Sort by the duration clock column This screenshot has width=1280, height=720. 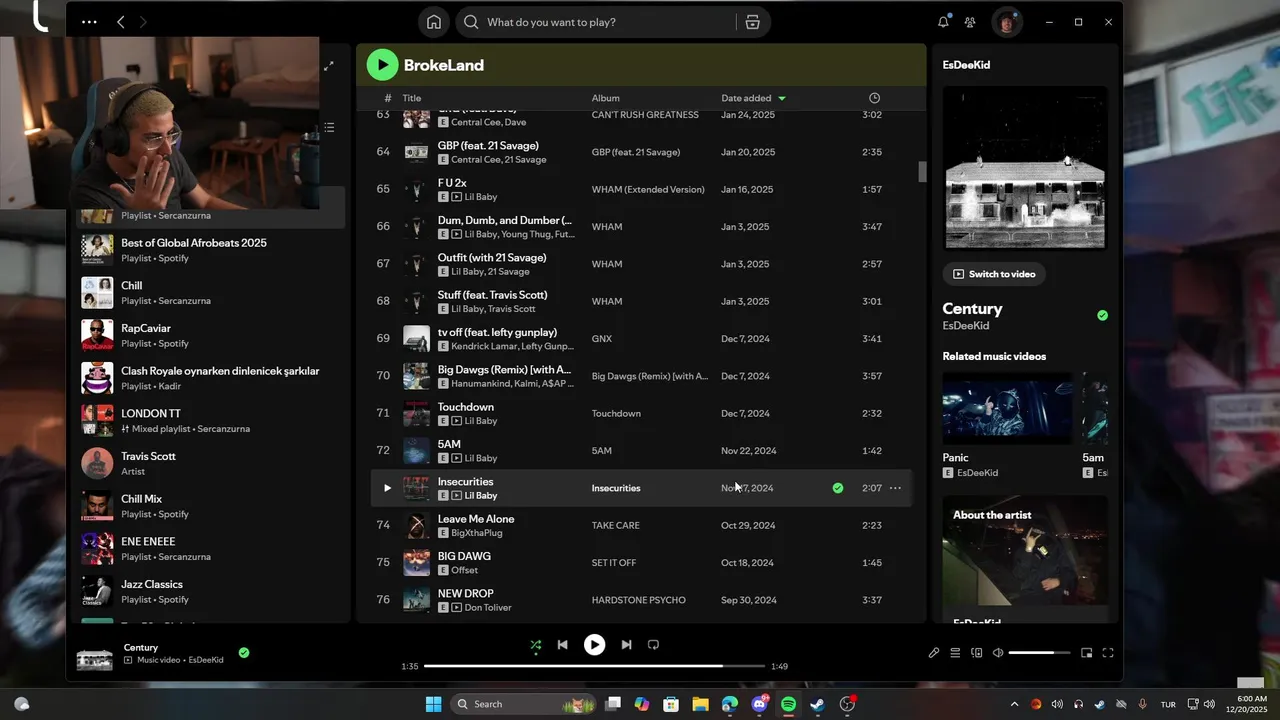[x=875, y=98]
